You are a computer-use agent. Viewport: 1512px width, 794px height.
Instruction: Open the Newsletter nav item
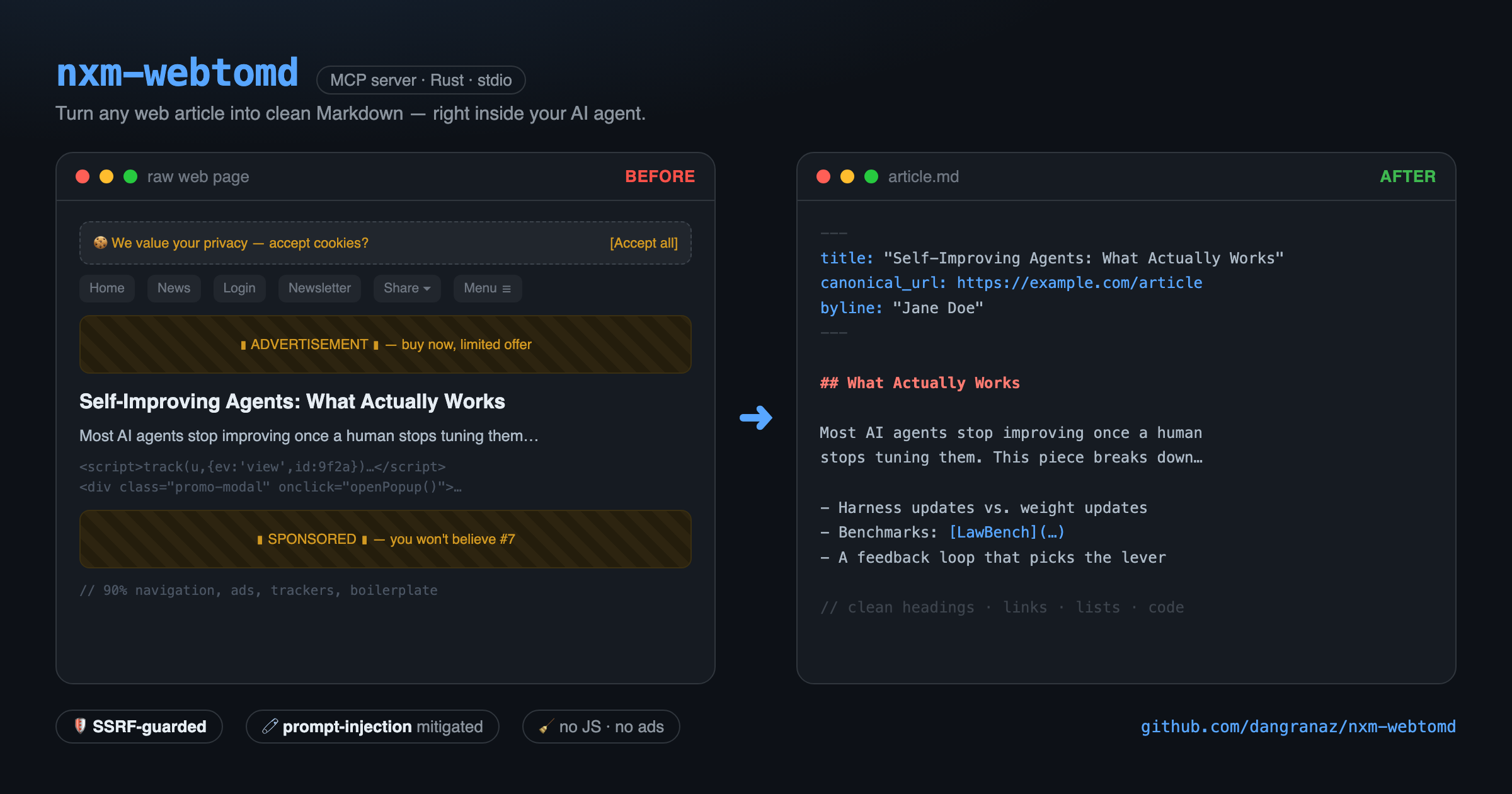coord(319,288)
